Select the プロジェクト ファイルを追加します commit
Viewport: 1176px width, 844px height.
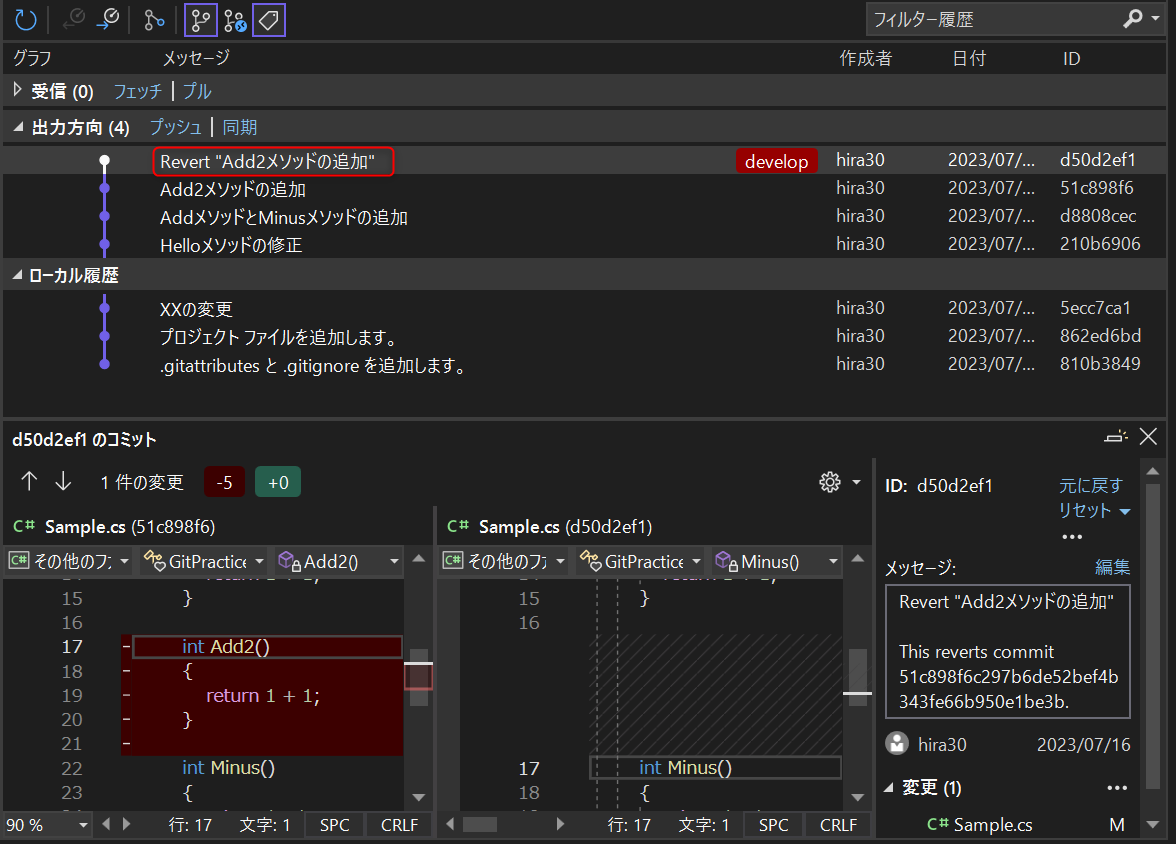tap(584, 336)
